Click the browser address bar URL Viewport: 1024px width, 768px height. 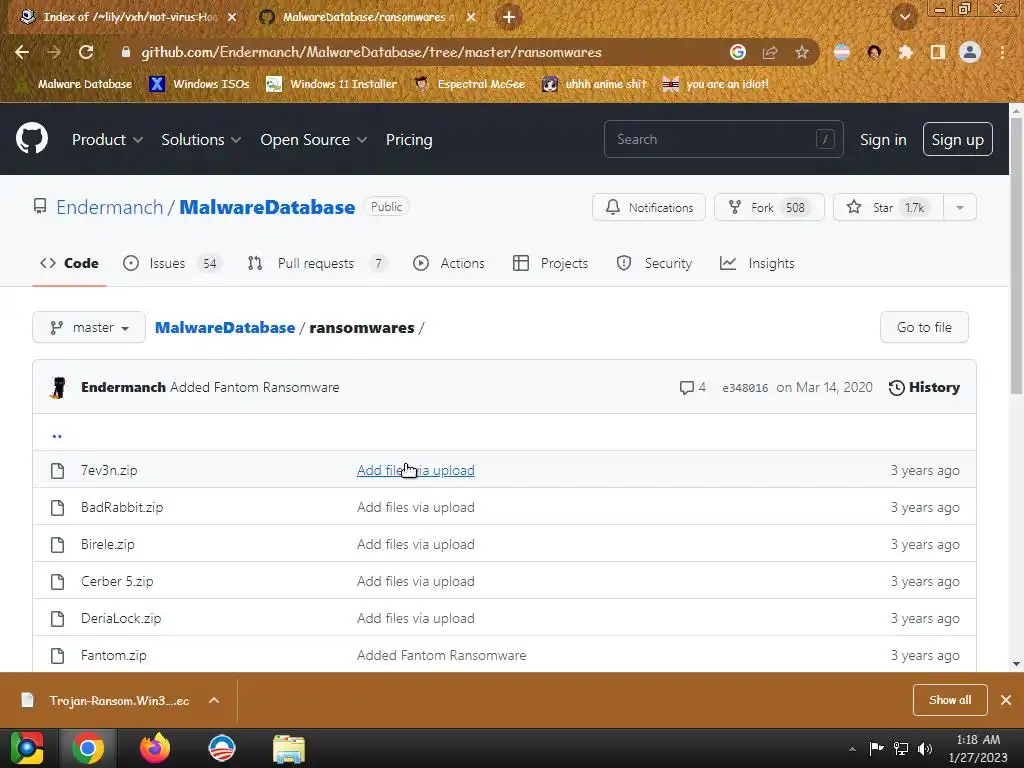371,52
